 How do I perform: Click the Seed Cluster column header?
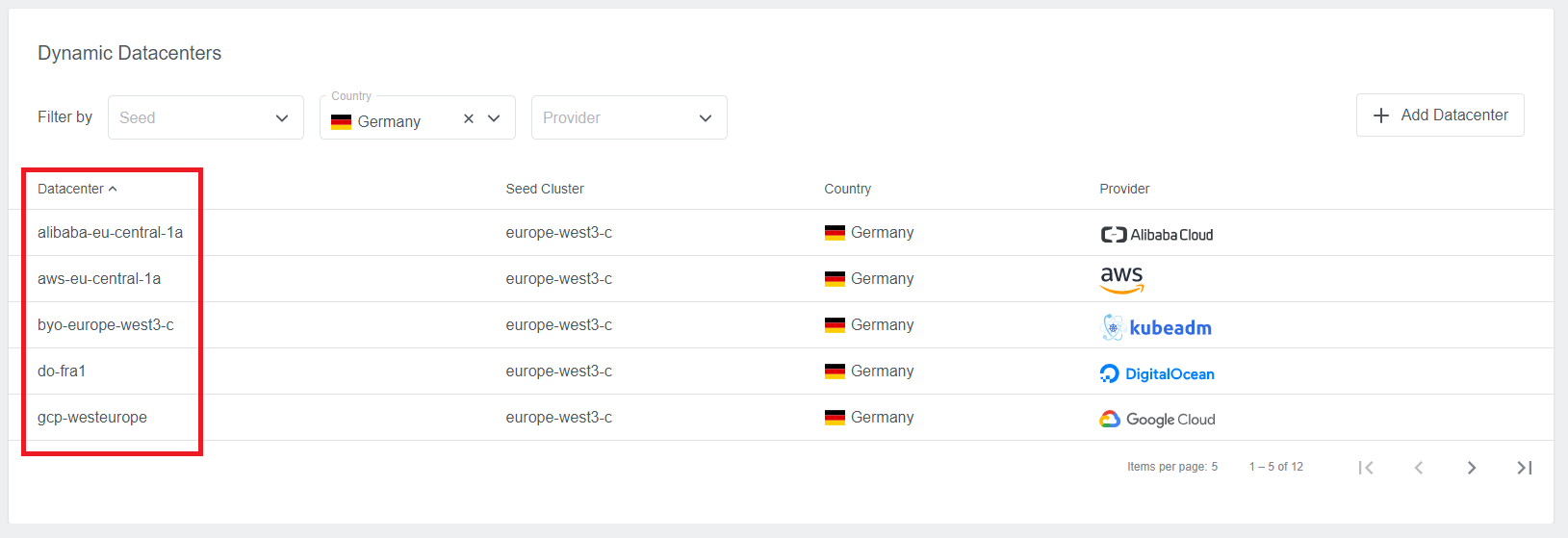545,189
